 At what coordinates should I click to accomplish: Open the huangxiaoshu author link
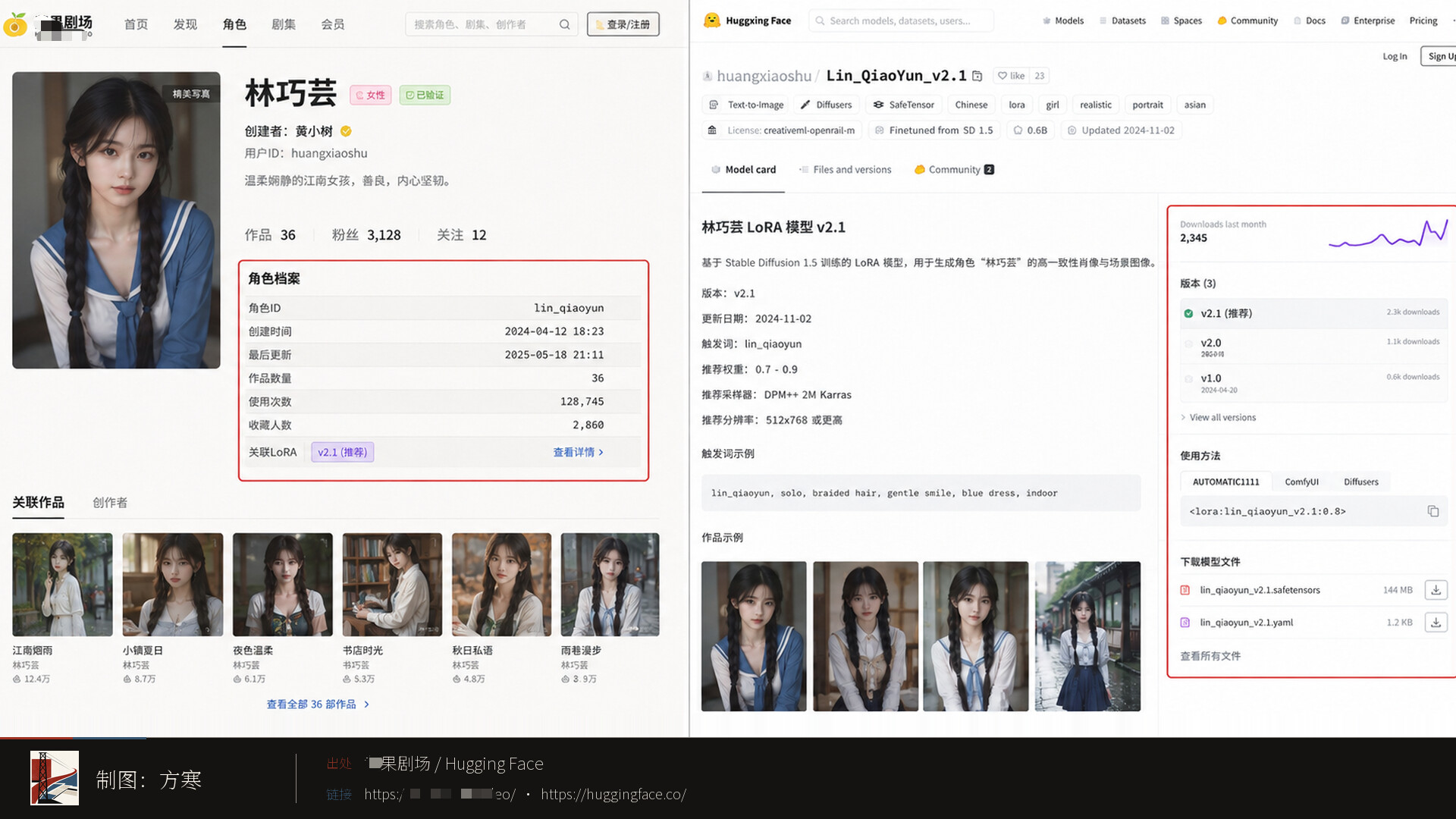(764, 76)
